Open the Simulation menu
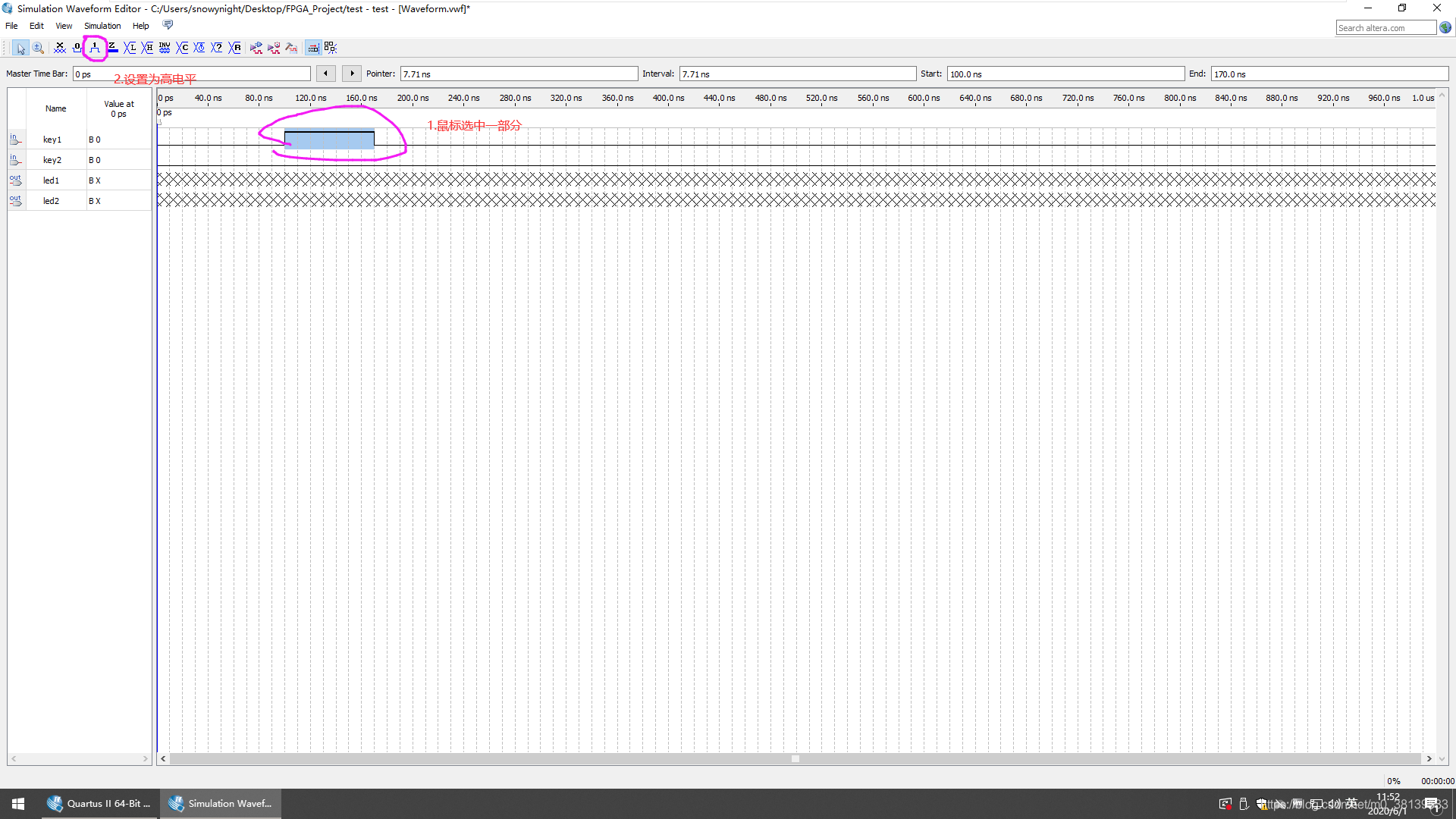 click(102, 26)
